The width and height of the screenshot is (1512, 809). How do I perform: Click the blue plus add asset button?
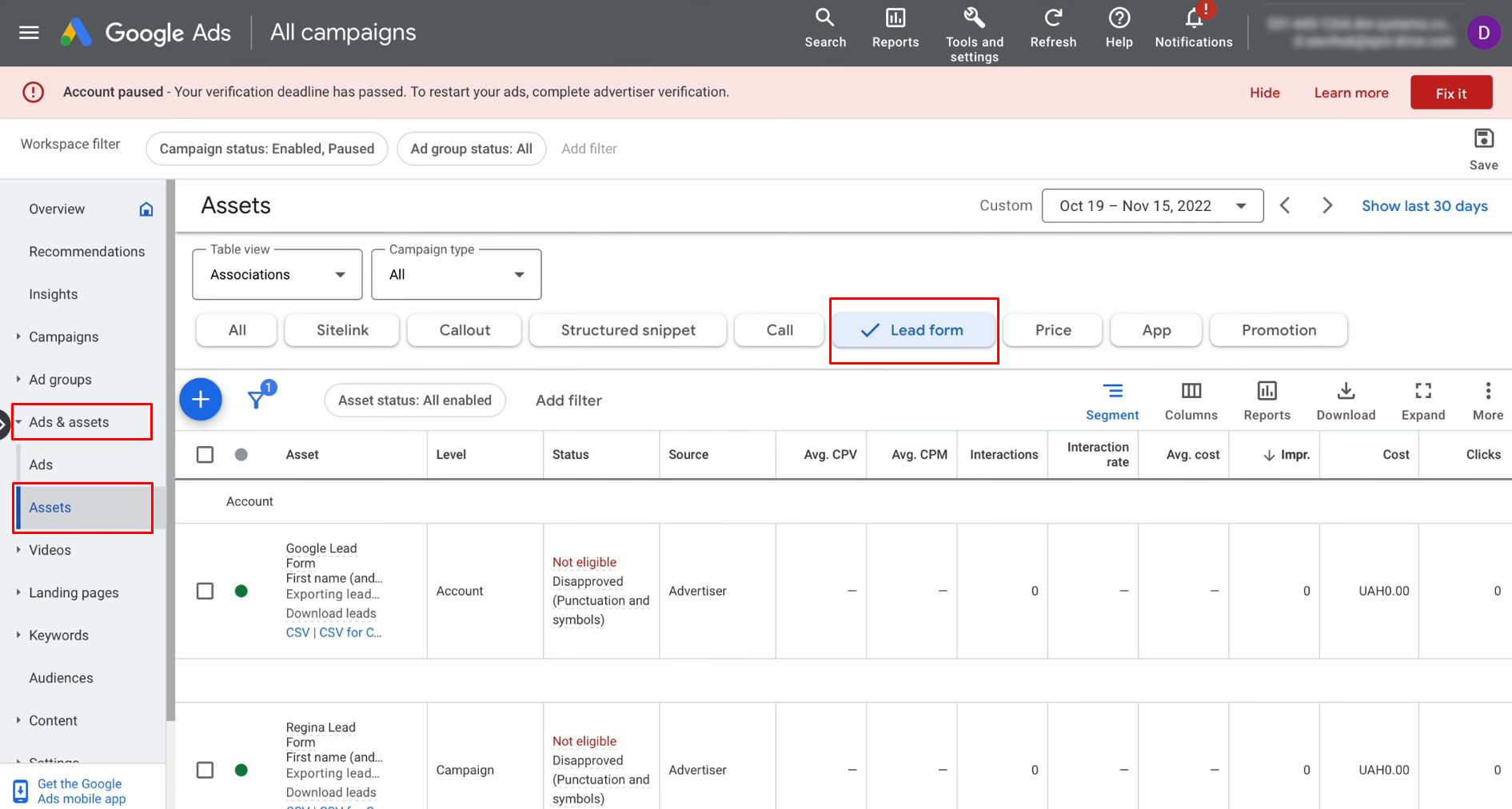tap(201, 399)
